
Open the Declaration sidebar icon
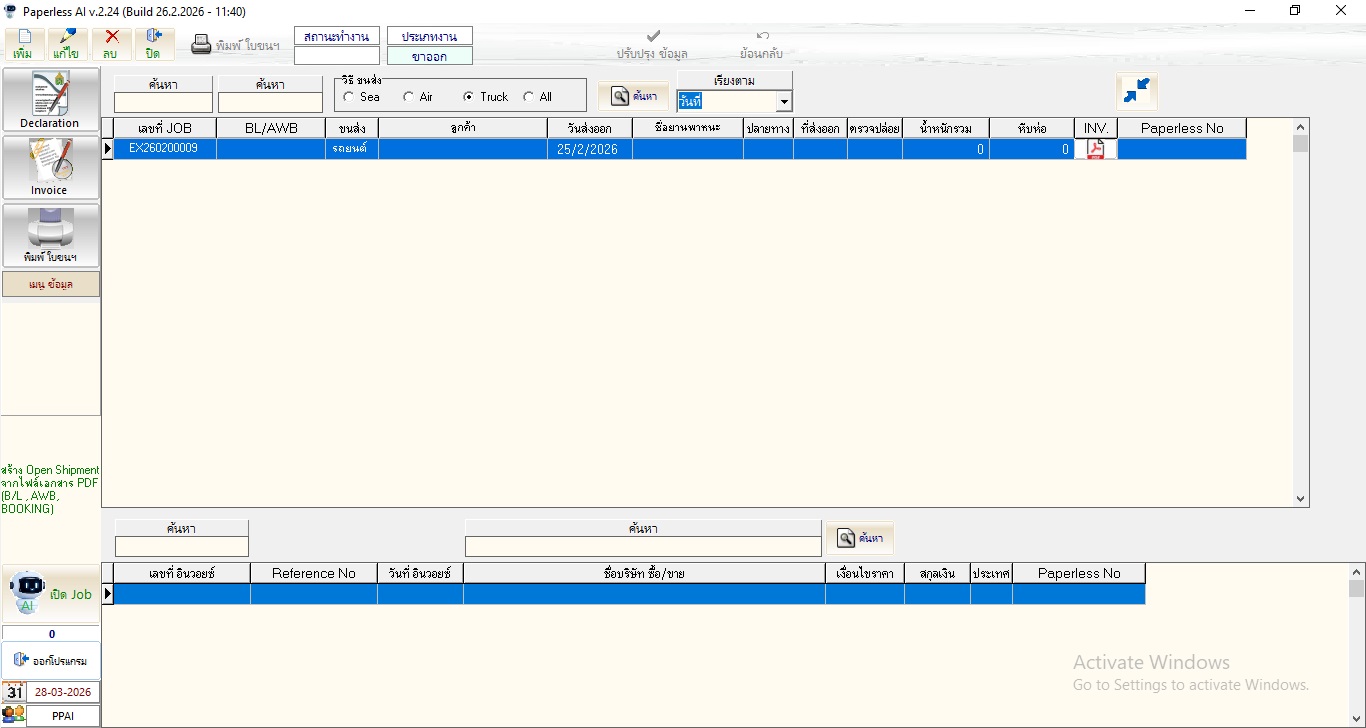pos(50,100)
